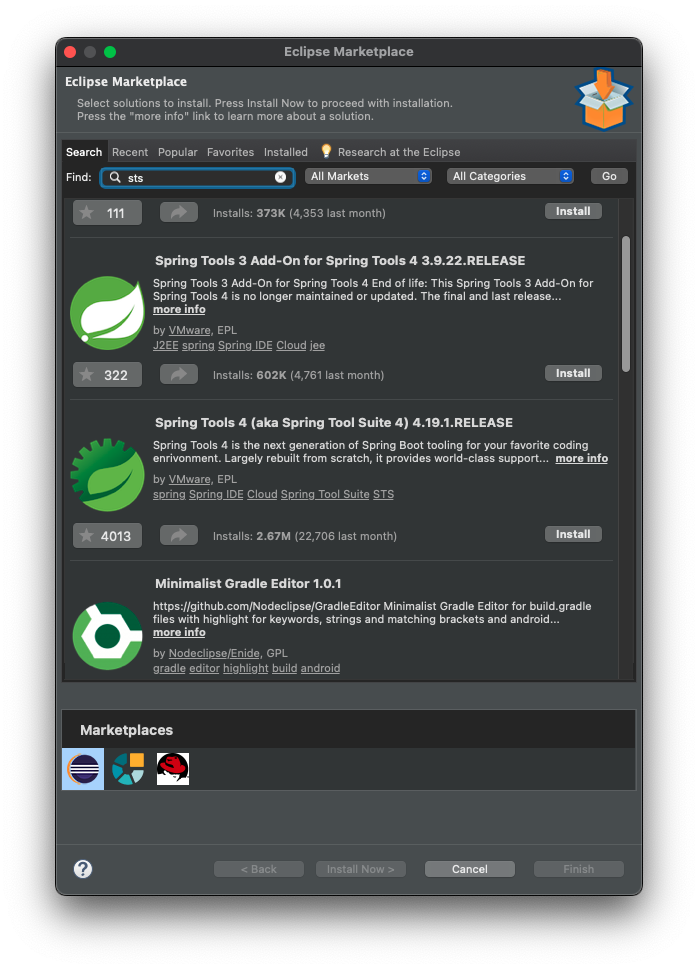
Task: Open more info for Minimalist Gradle Editor
Action: [x=179, y=632]
